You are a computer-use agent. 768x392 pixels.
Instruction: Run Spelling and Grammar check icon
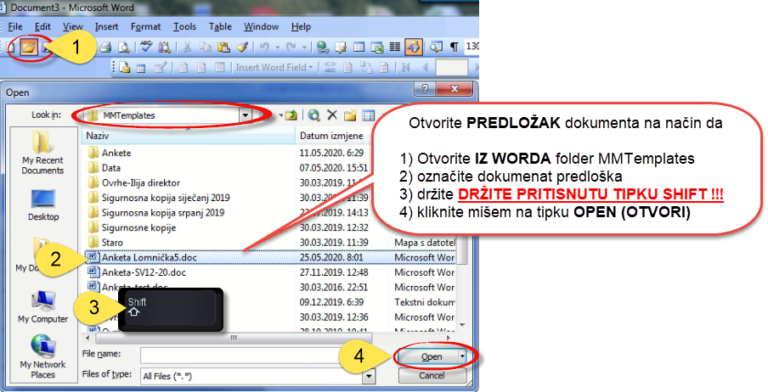pyautogui.click(x=146, y=47)
